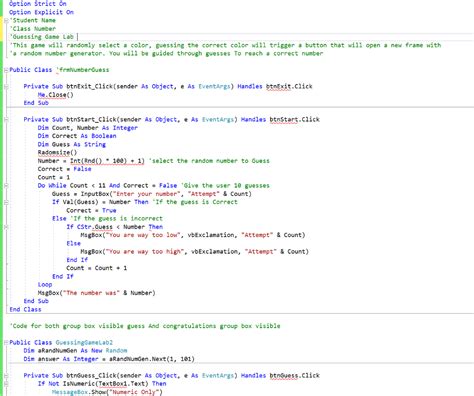Collapse the If Not IsNumeric block
The image size is (474, 396).
click(6, 384)
